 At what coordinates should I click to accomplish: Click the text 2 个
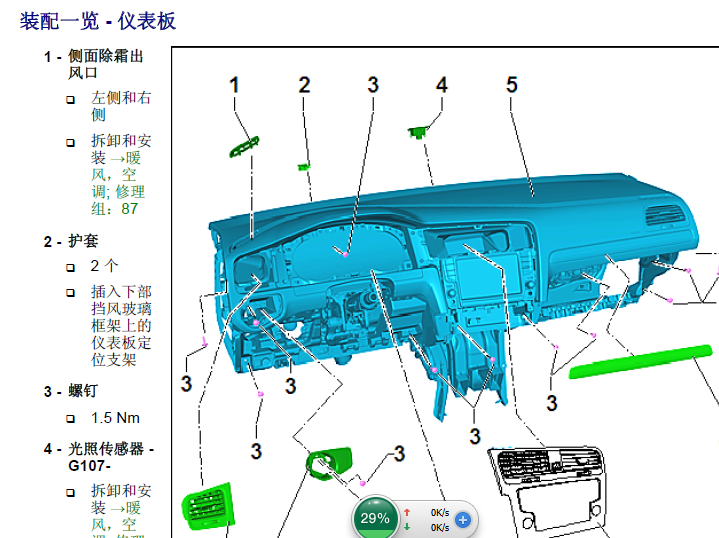point(105,266)
